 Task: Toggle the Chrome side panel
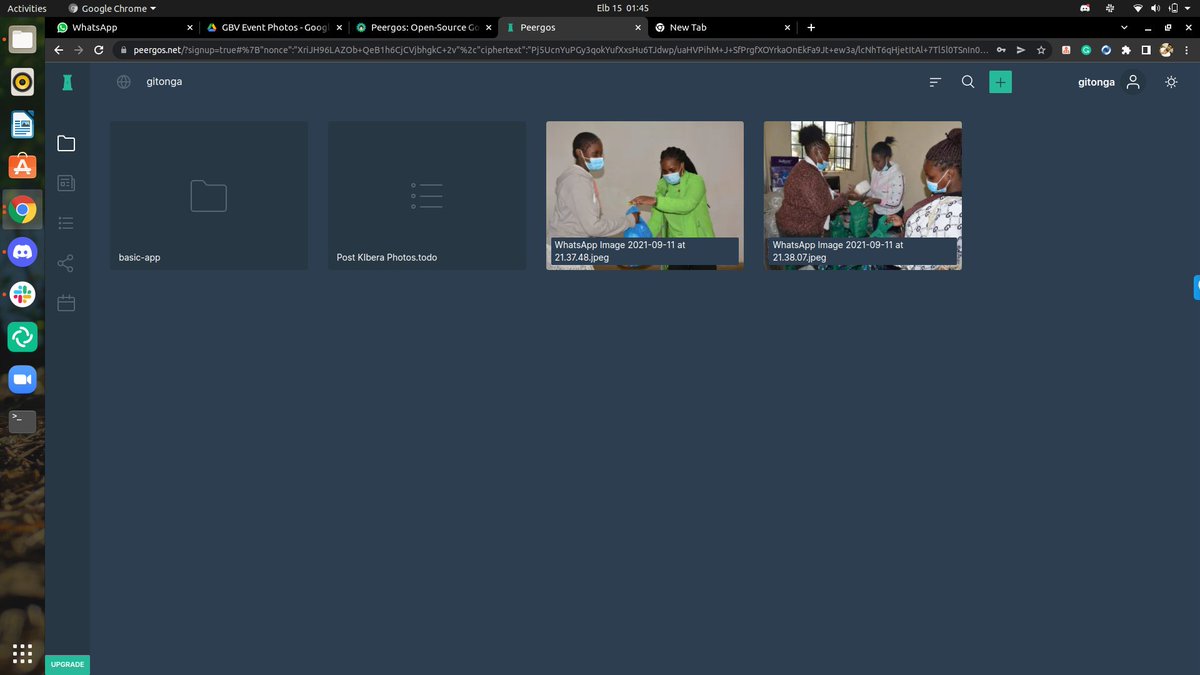pos(1146,49)
